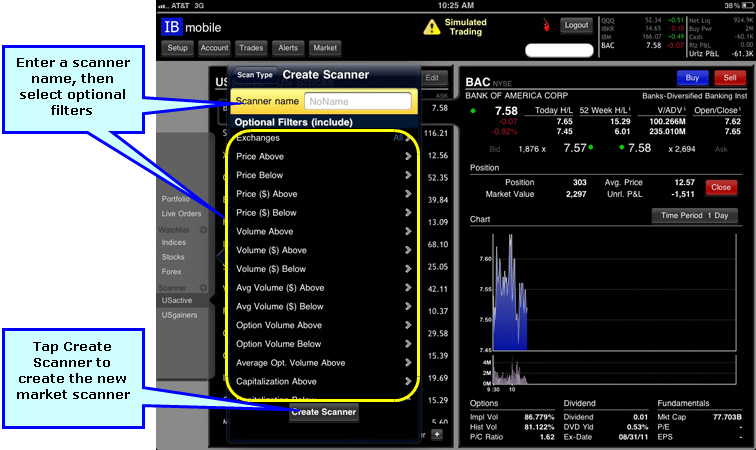
Task: Expand the Average Opt. Volume Above filter
Action: point(323,363)
